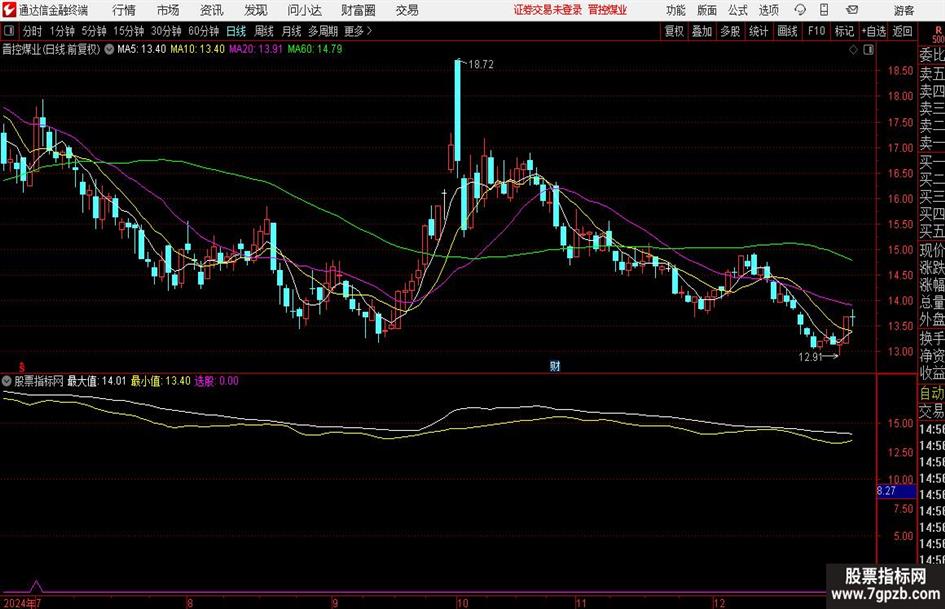
Task: Switch to 60分钟 period
Action: click(x=204, y=31)
